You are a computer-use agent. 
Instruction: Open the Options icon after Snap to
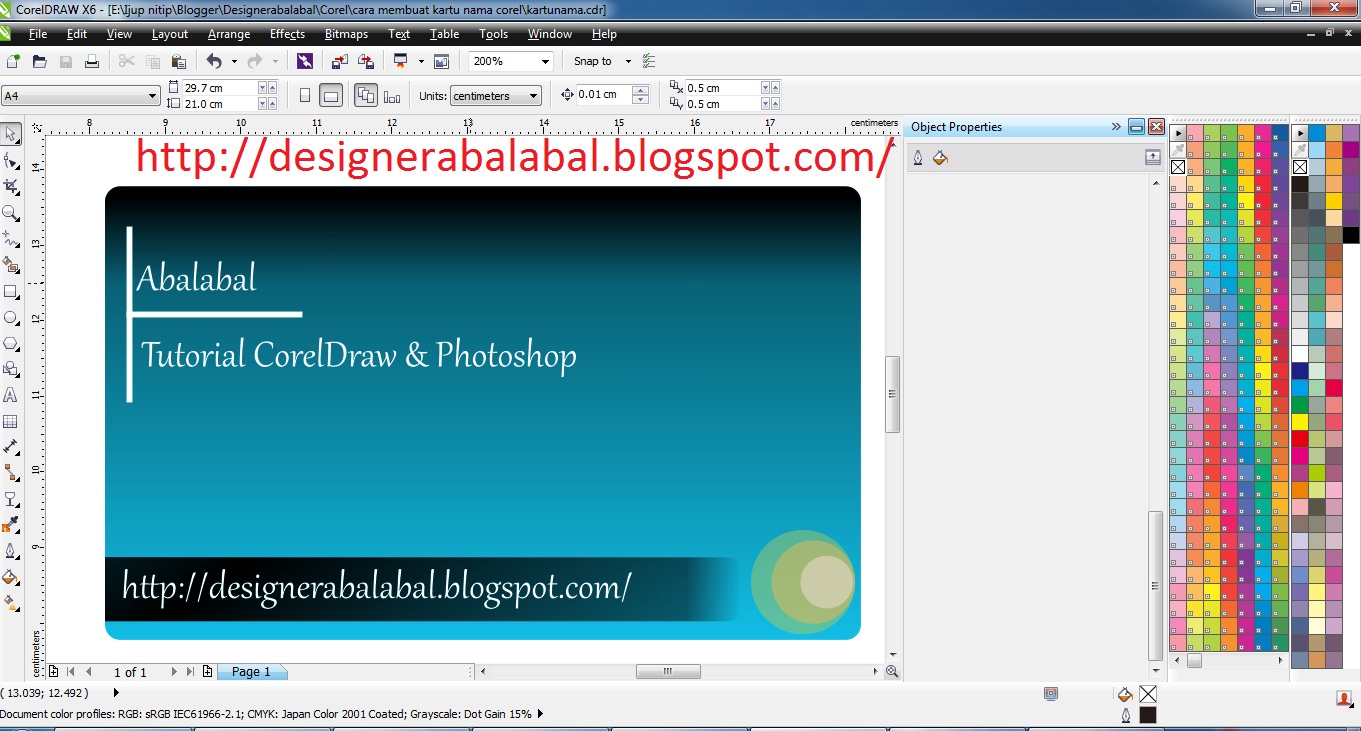pyautogui.click(x=649, y=61)
